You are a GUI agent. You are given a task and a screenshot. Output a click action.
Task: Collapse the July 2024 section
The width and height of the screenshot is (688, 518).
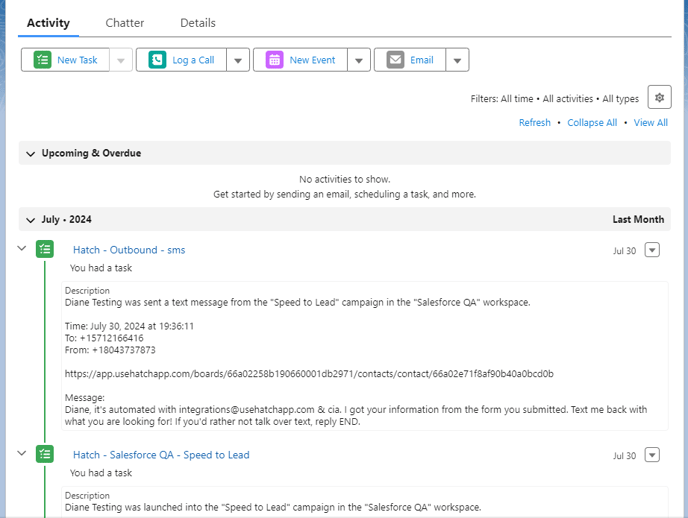click(x=31, y=219)
